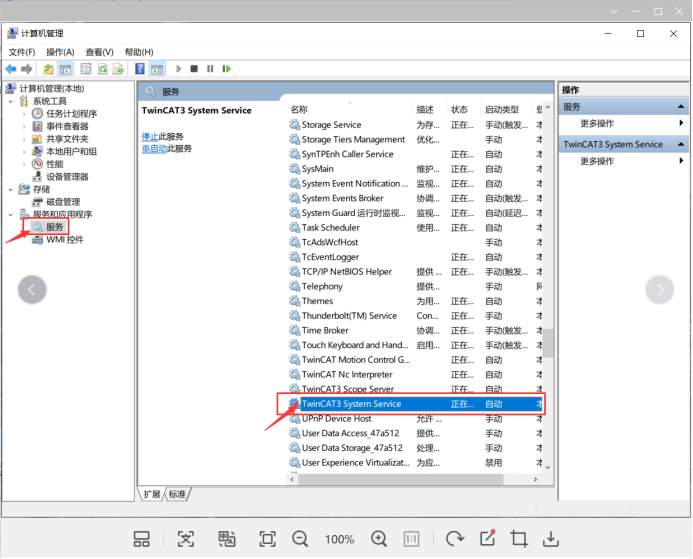Sort by the 状态 column header
This screenshot has height=559, width=693.
pos(460,110)
